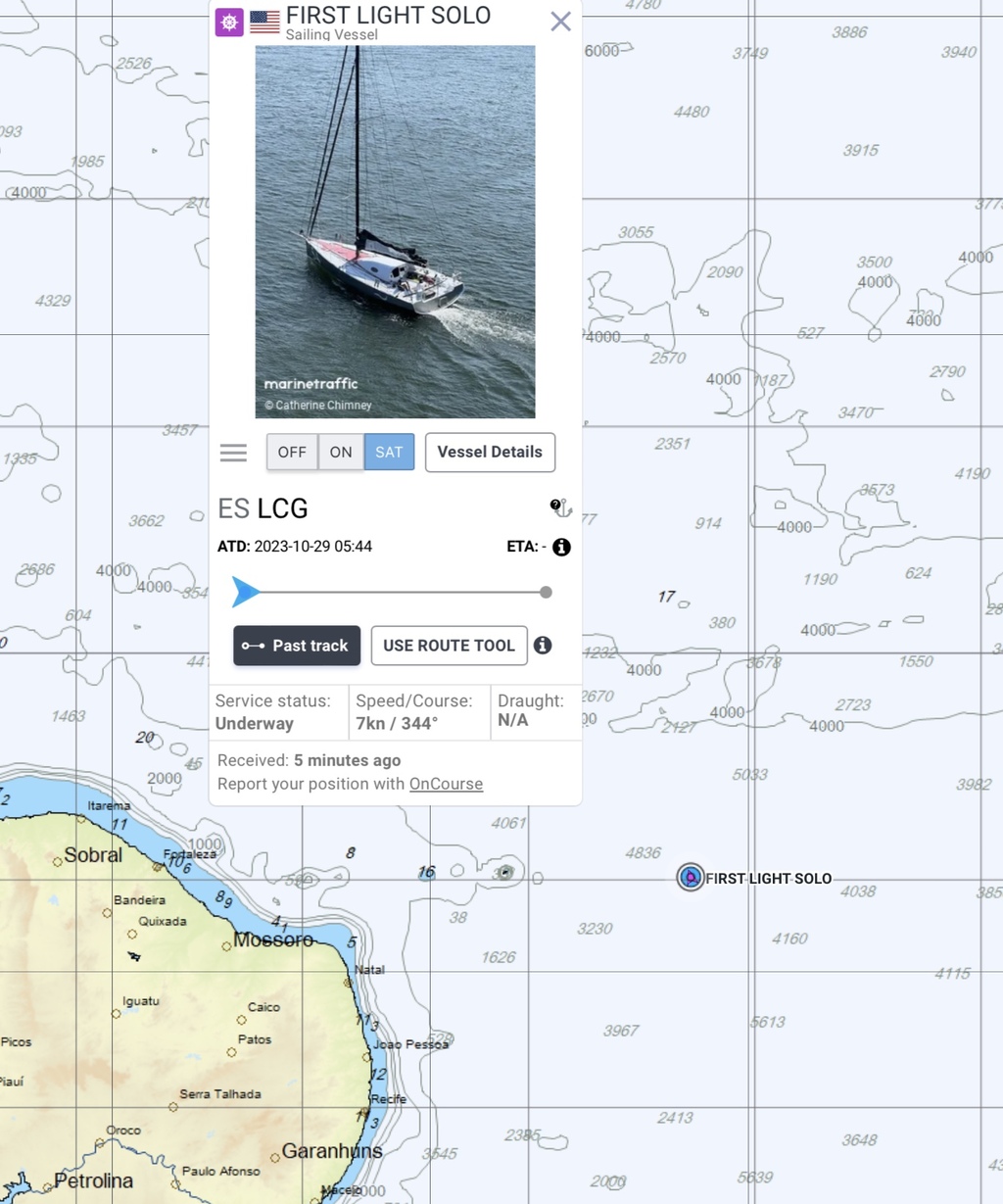Screen dimensions: 1003x1204
Task: Click the ETA info icon
Action: tap(561, 547)
